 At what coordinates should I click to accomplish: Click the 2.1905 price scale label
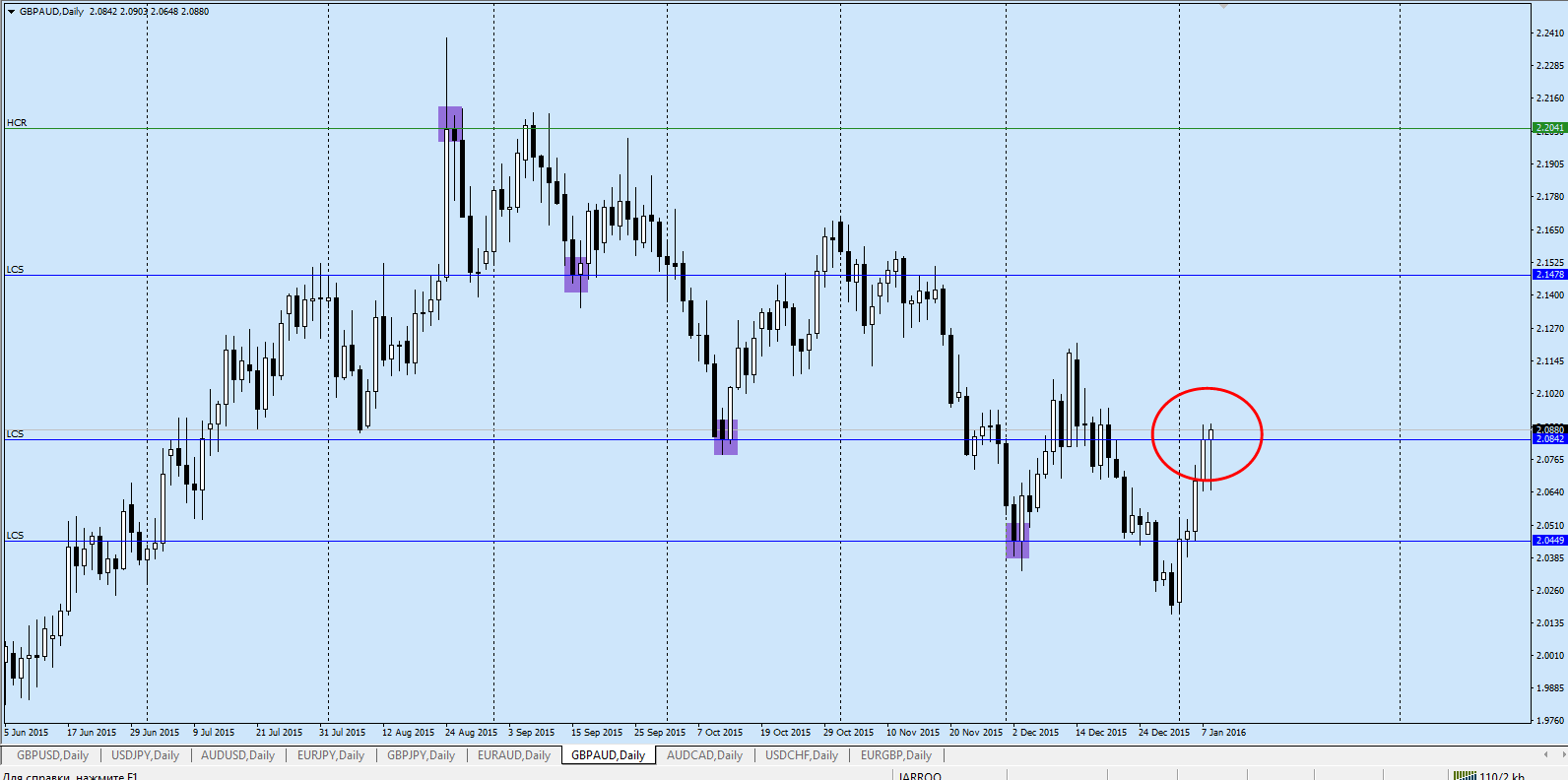pyautogui.click(x=1550, y=164)
